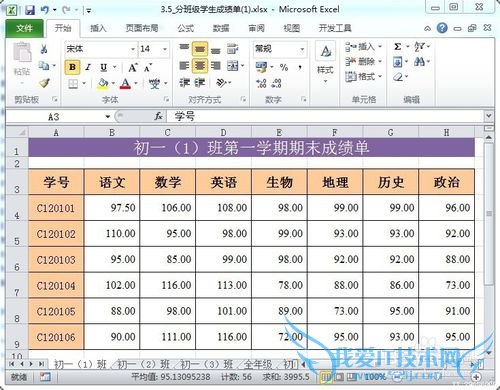Switch to the 页面布局 tab
This screenshot has width=500, height=390.
[142, 28]
